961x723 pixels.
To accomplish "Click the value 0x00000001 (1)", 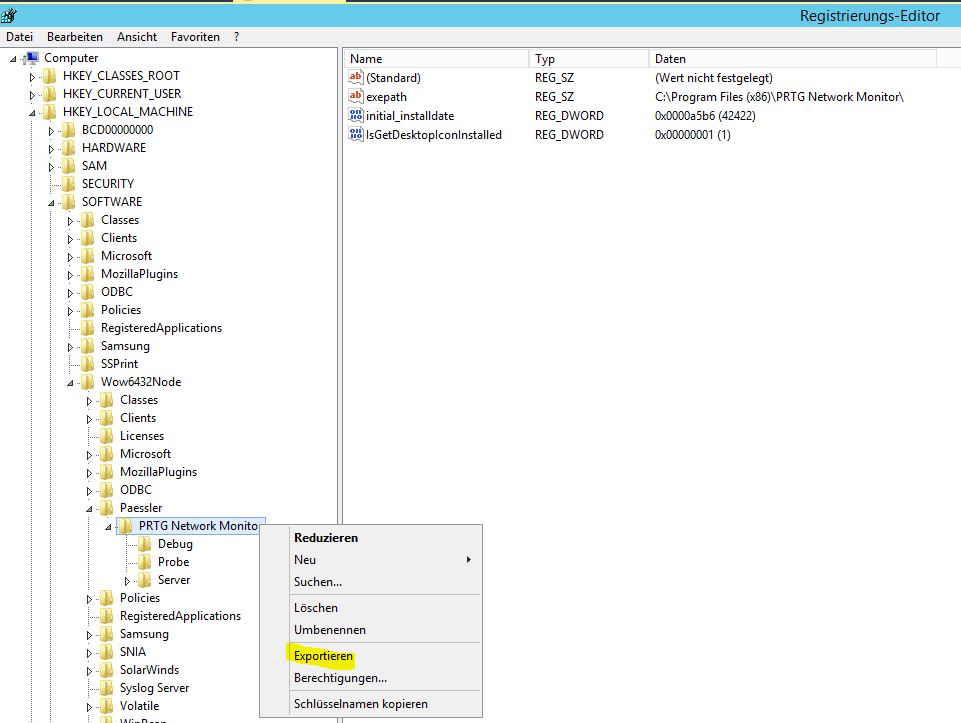I will coord(693,135).
